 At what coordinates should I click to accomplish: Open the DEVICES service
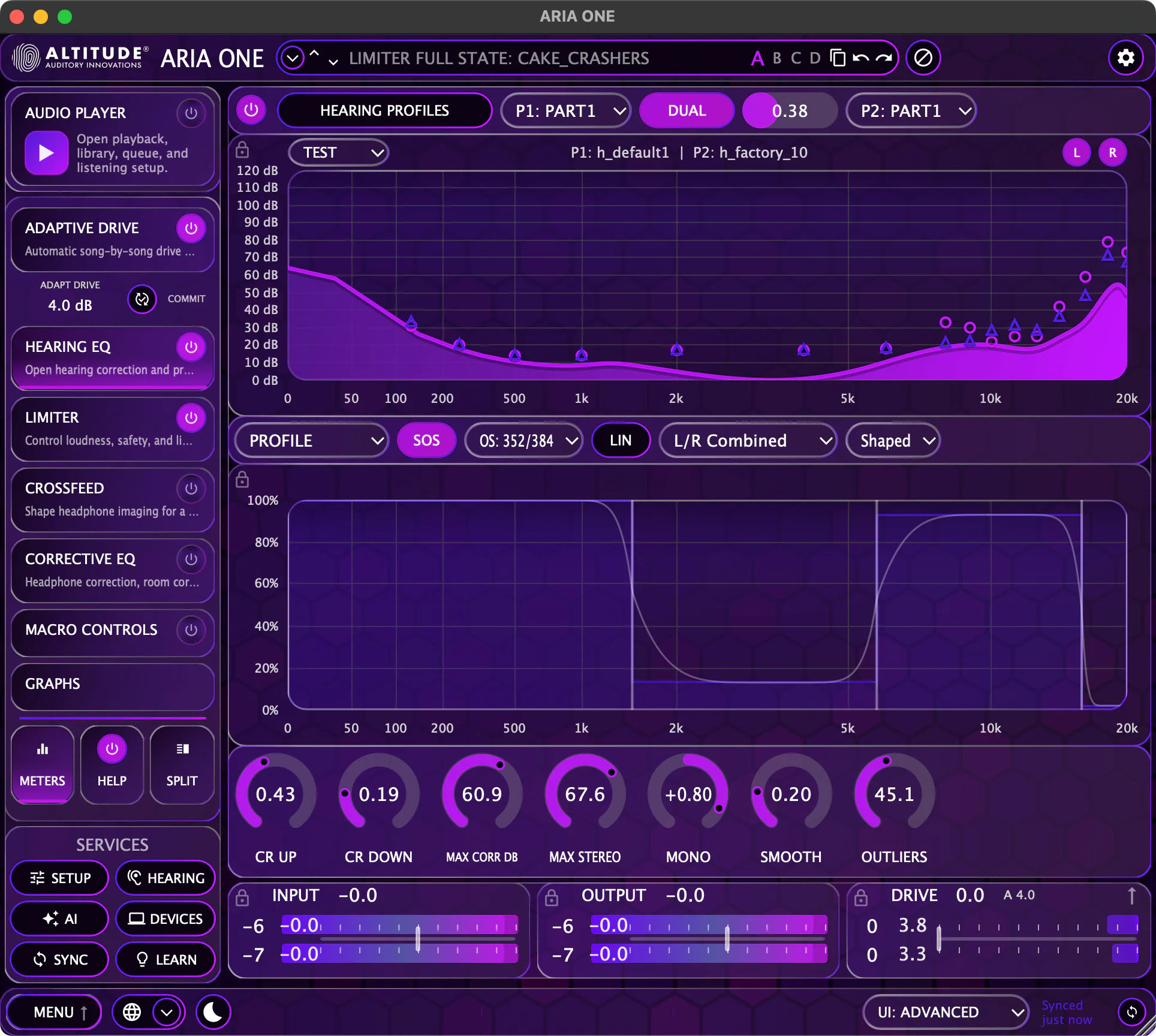coord(165,918)
